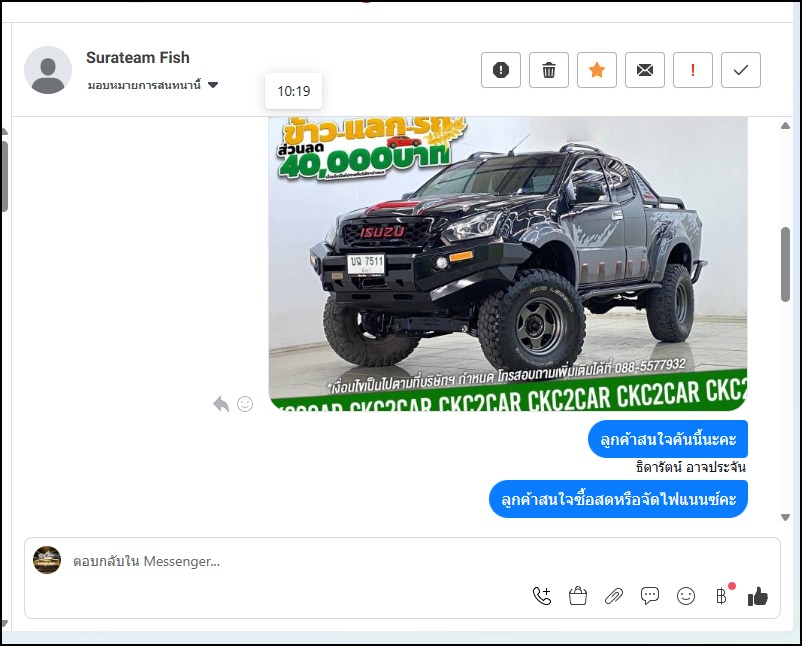Attach a file with paperclip icon

pos(614,596)
